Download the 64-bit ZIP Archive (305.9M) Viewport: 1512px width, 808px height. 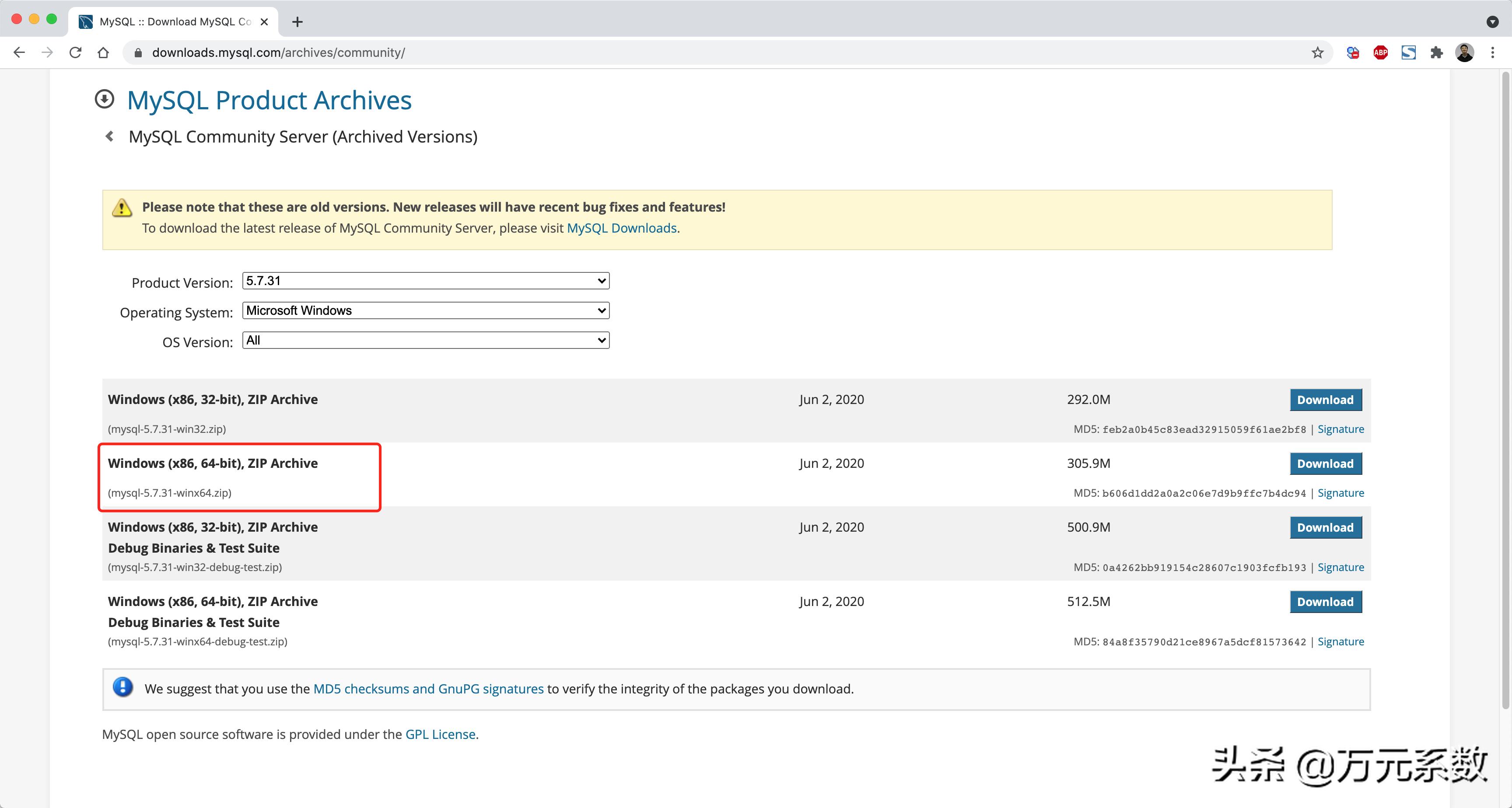click(1325, 463)
